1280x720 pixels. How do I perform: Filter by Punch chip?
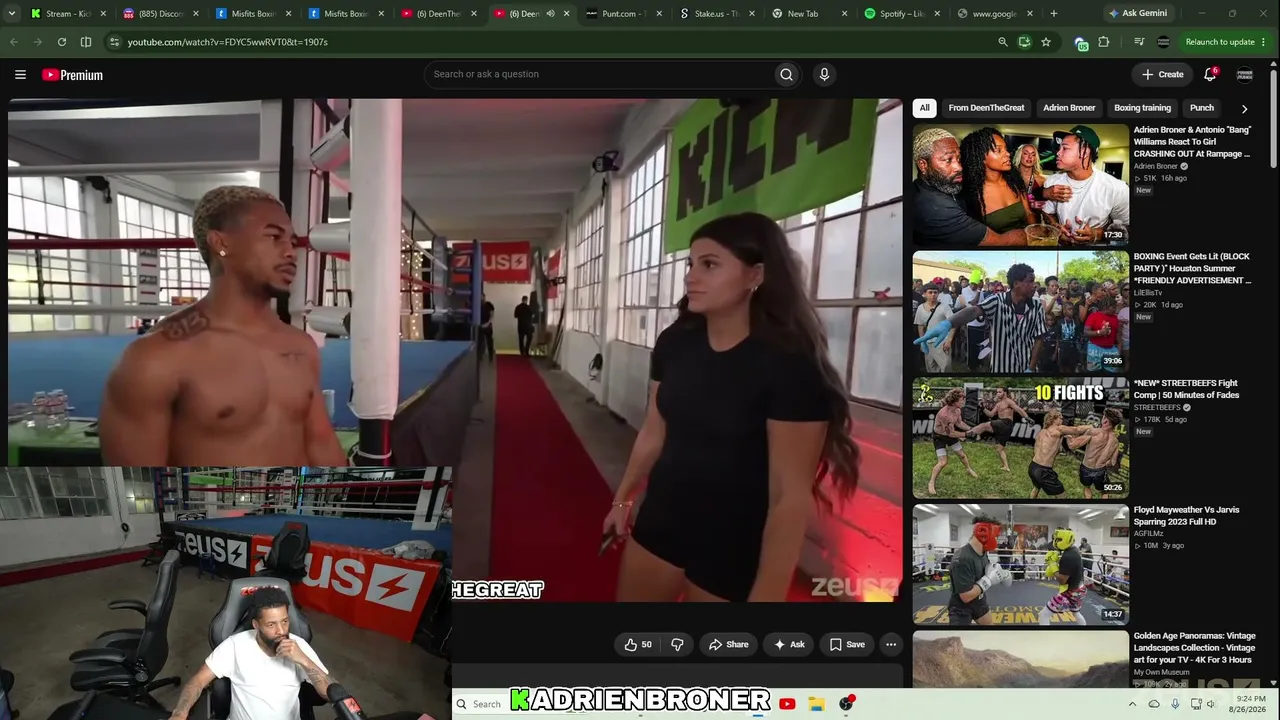(x=1202, y=108)
